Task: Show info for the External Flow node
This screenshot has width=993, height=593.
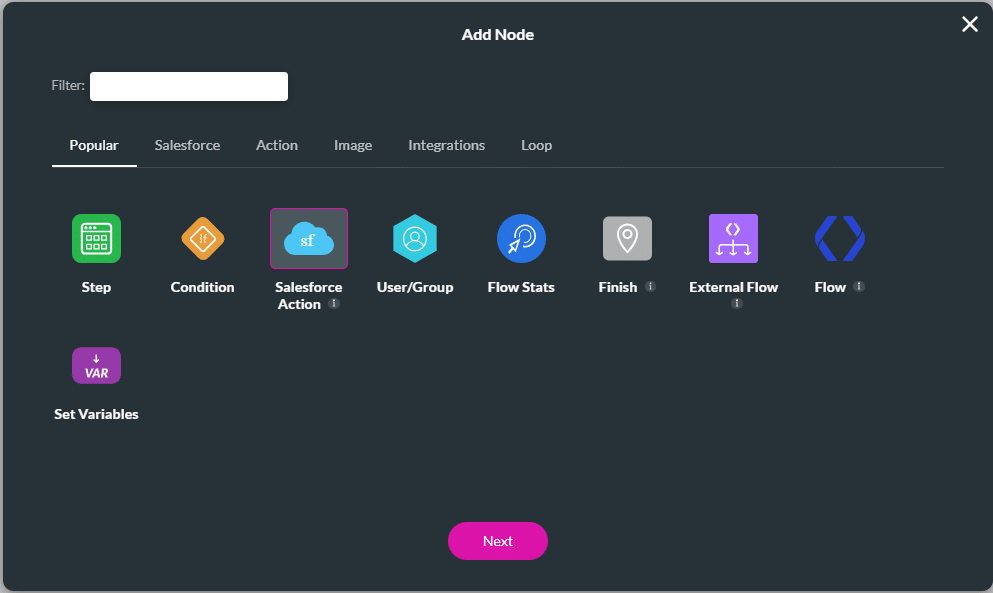Action: click(x=736, y=303)
